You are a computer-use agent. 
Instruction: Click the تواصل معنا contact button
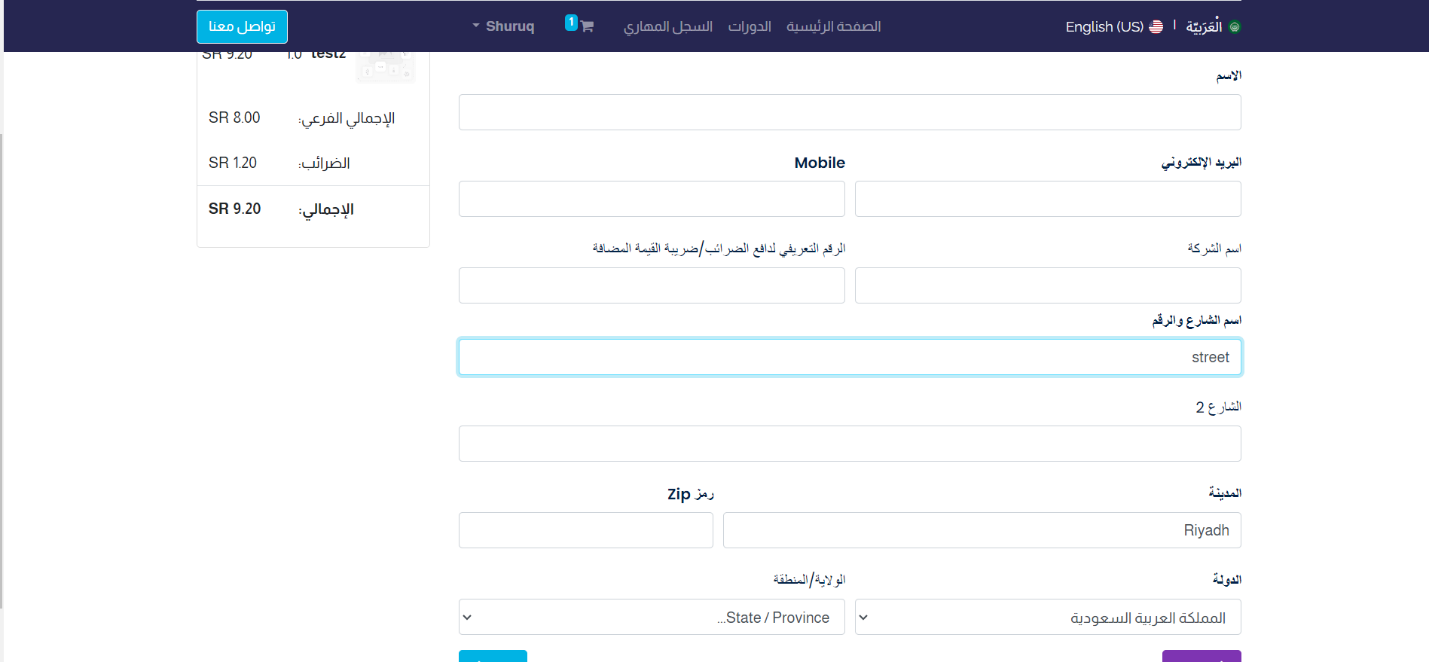(242, 27)
